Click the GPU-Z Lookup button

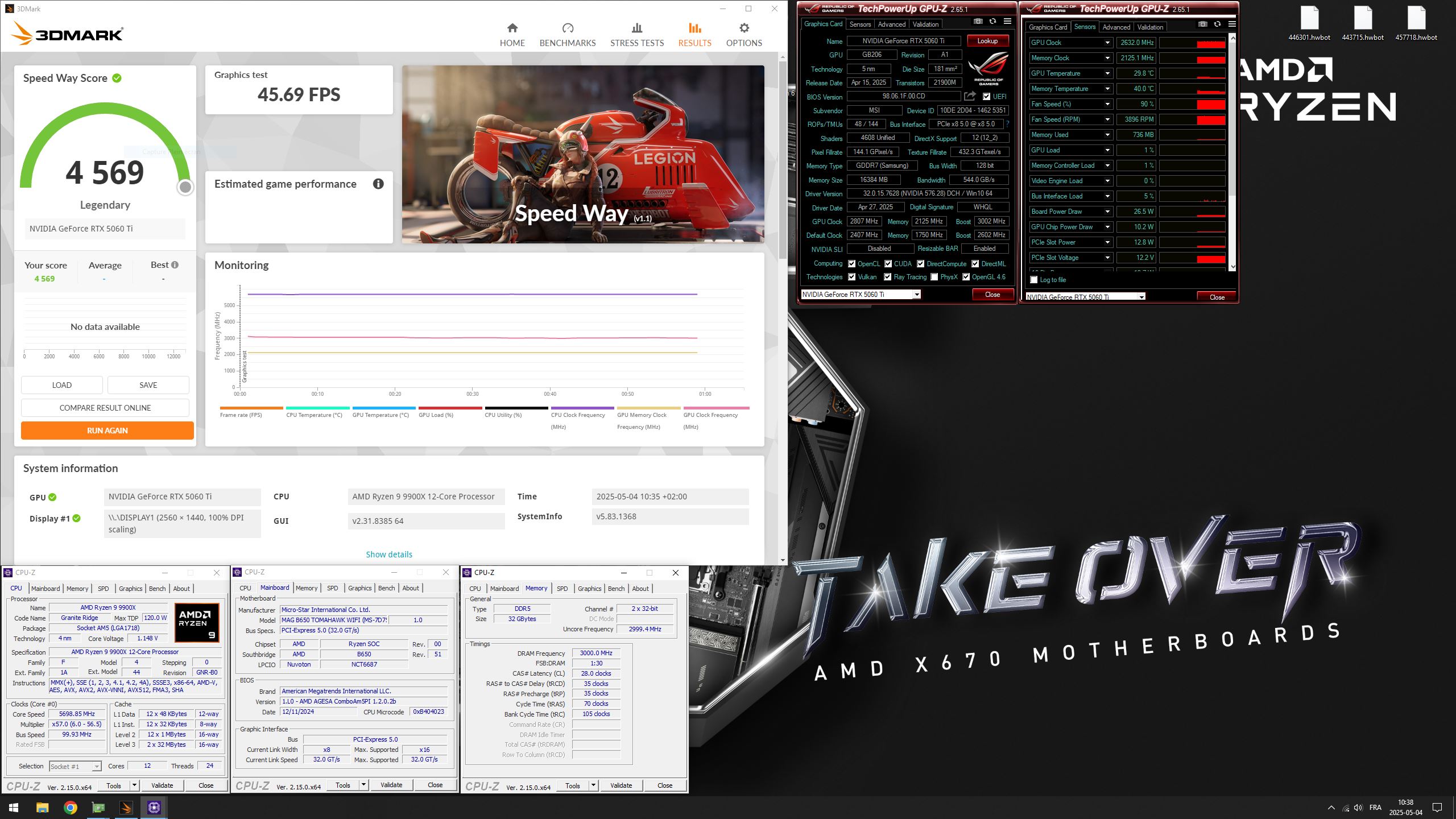(987, 41)
